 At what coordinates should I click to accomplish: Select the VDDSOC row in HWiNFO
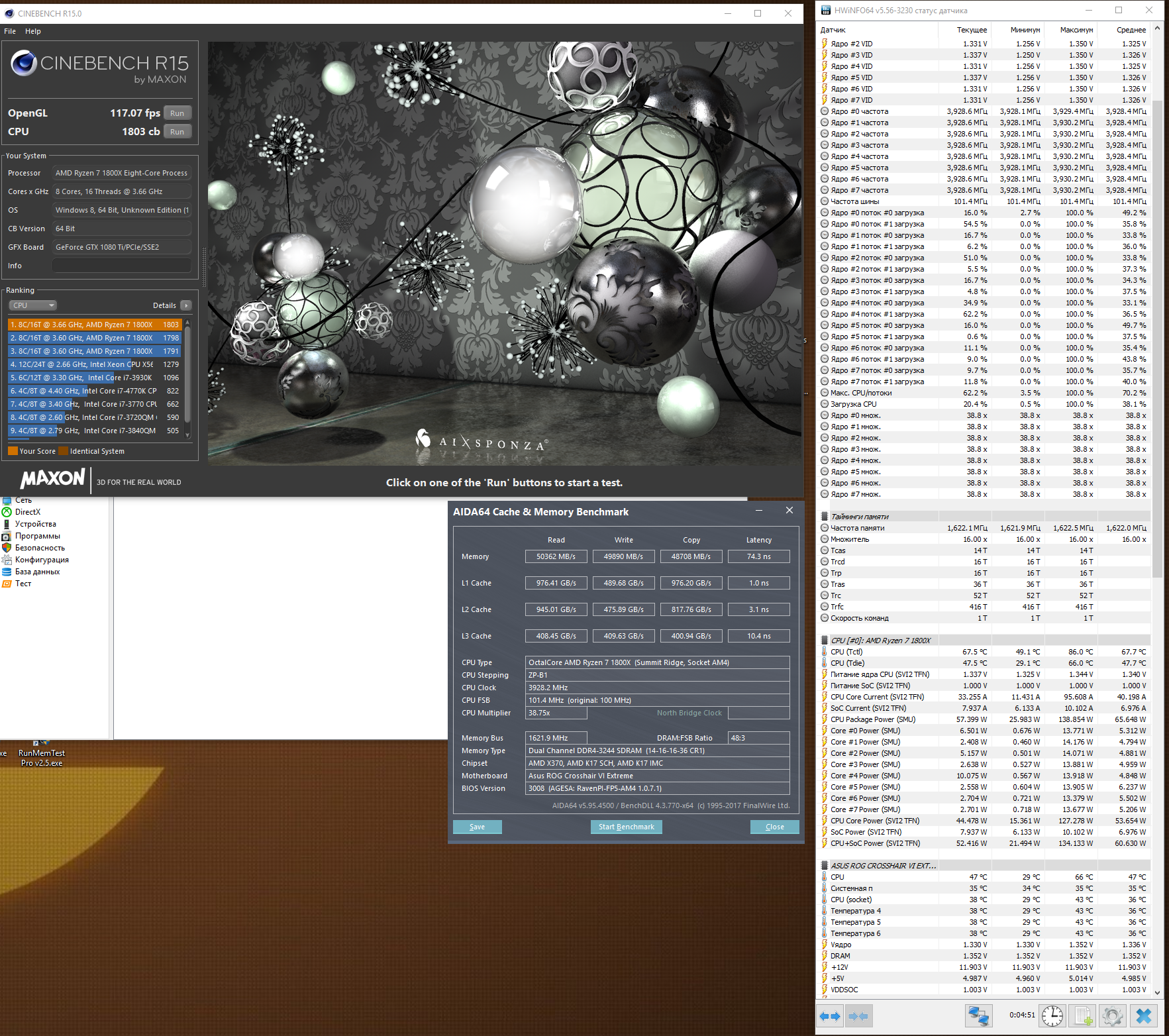point(984,990)
